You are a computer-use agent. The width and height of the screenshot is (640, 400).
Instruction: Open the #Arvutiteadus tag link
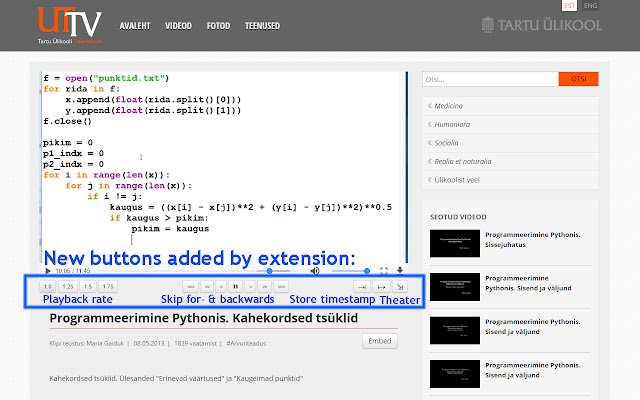246,343
